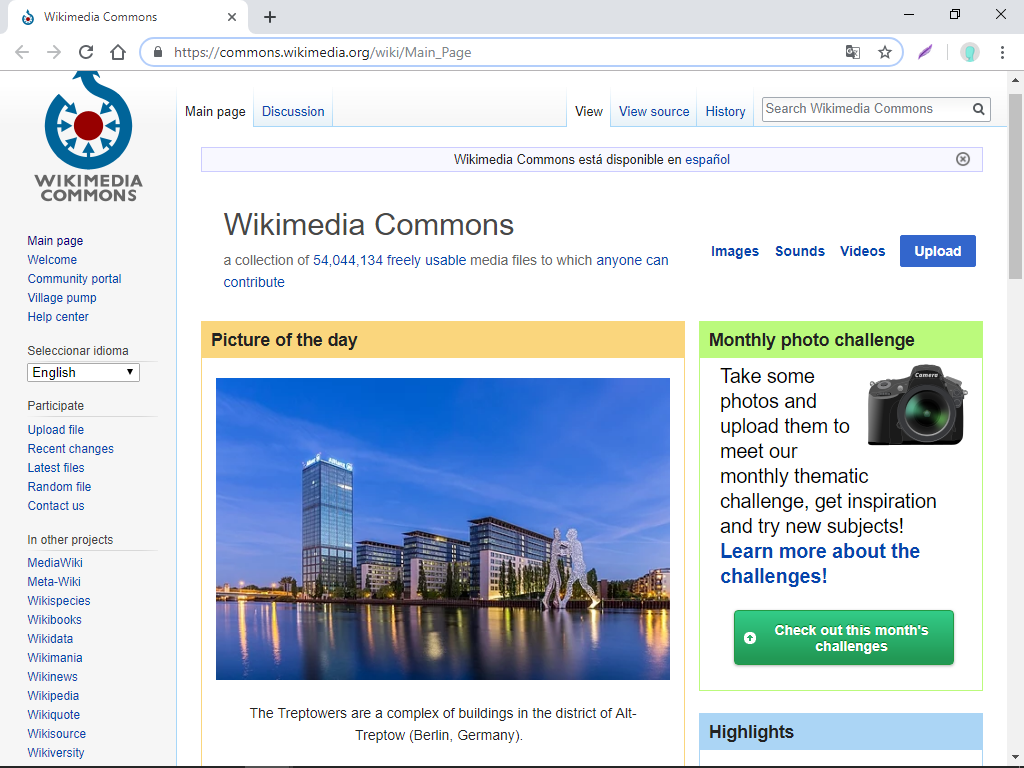Close the Wikimedia Commons browser tab

tap(232, 17)
